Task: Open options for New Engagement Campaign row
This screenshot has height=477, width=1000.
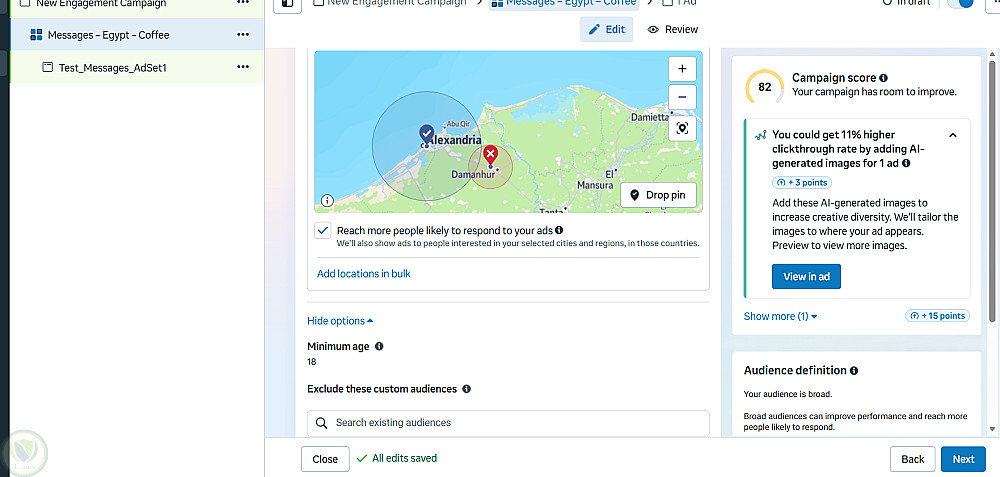Action: tap(243, 3)
